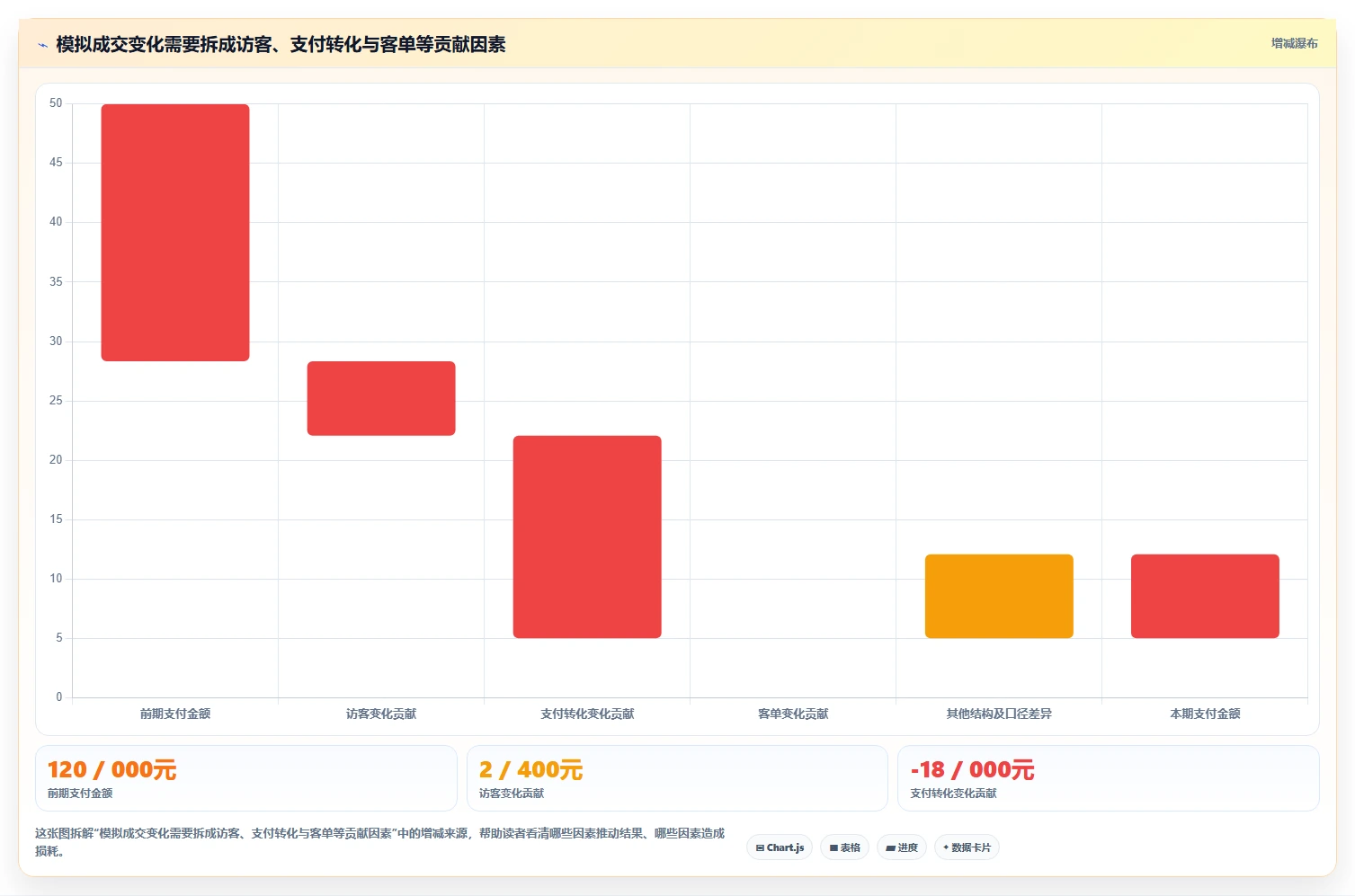Click the red 支付转化变化贡献 bar
This screenshot has width=1355, height=896.
[587, 537]
